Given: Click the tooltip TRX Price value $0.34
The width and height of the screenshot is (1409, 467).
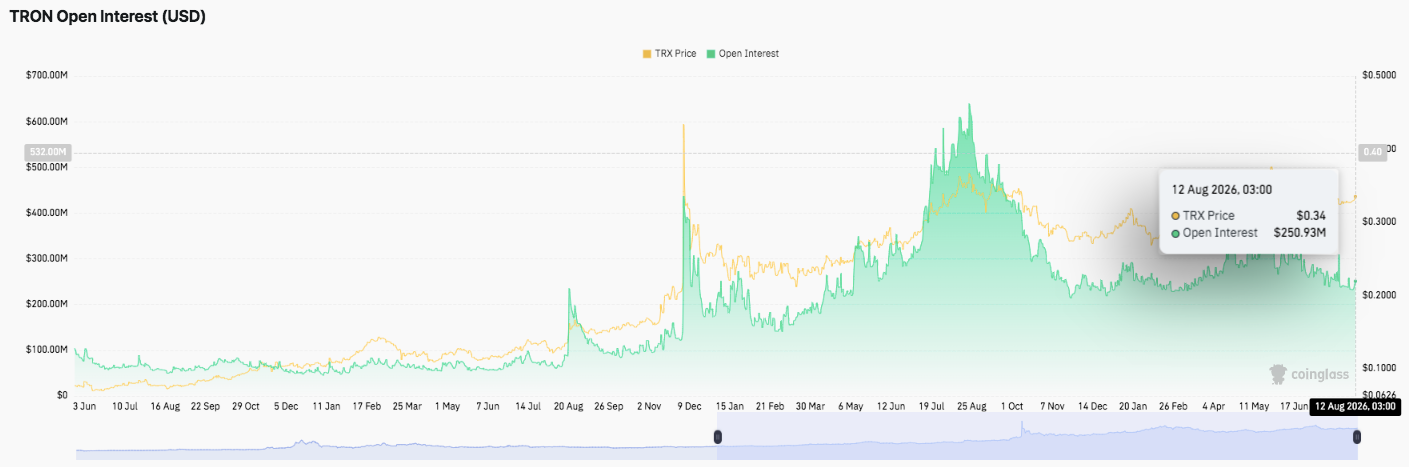Looking at the screenshot, I should [x=1311, y=215].
